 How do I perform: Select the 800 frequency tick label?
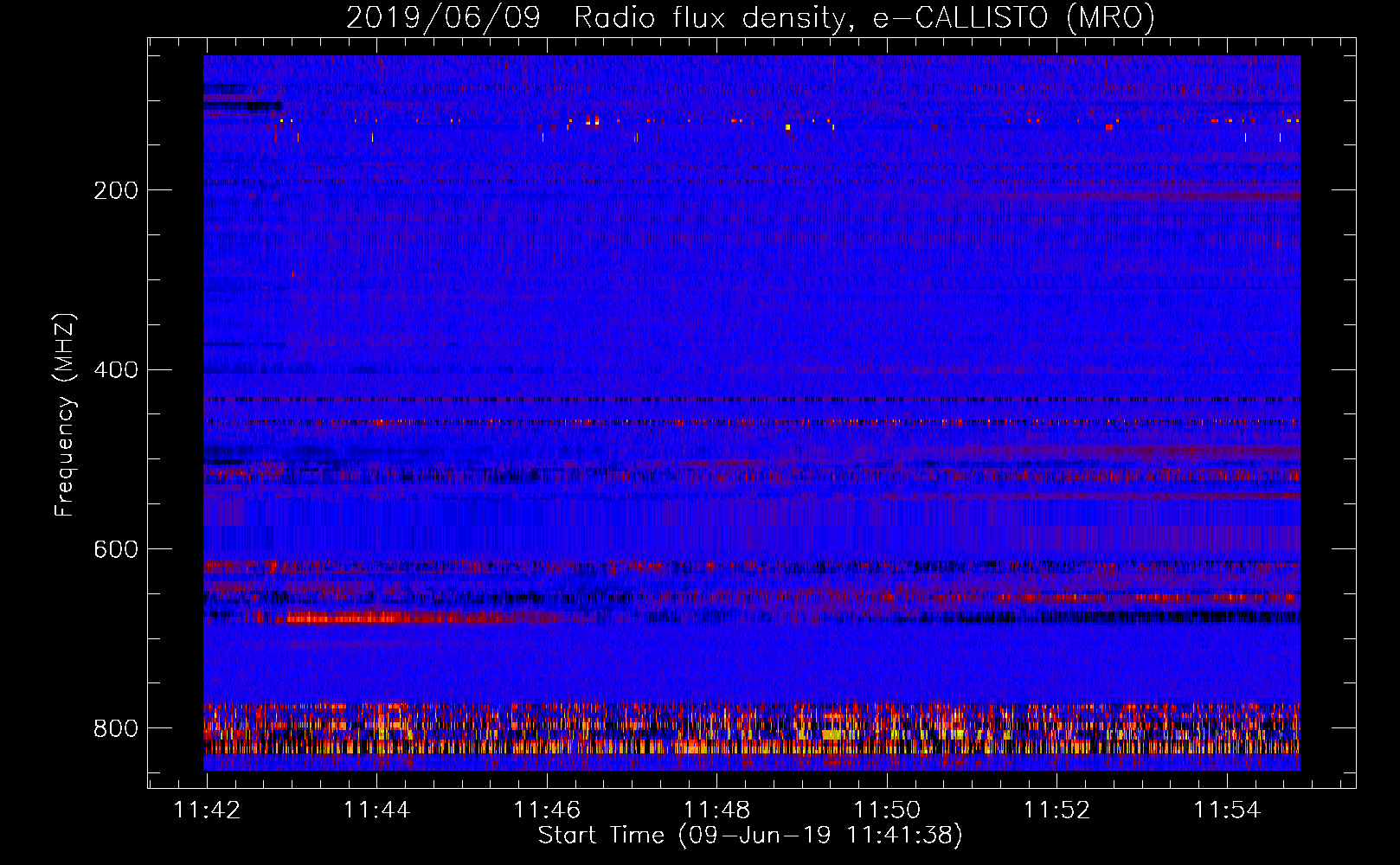[116, 728]
